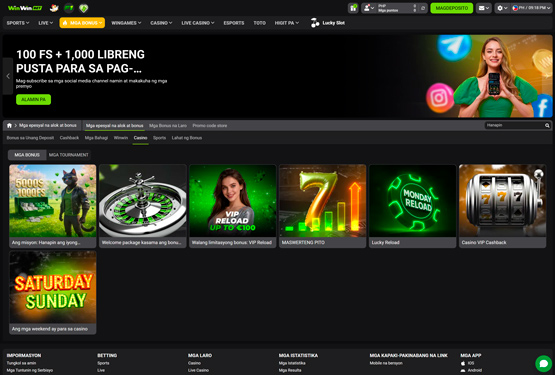Open the TOTO menu item

tap(259, 23)
